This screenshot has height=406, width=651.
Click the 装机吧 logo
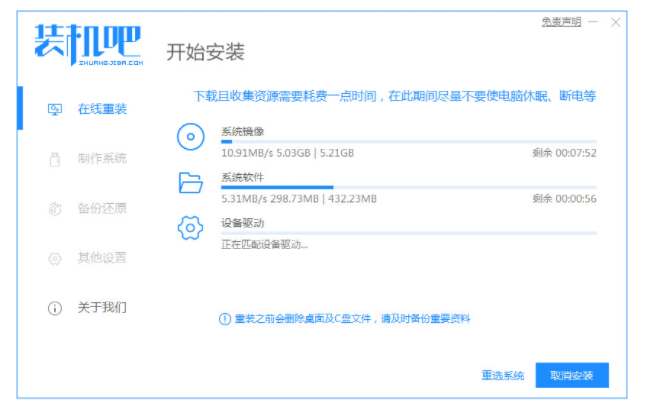click(x=89, y=45)
